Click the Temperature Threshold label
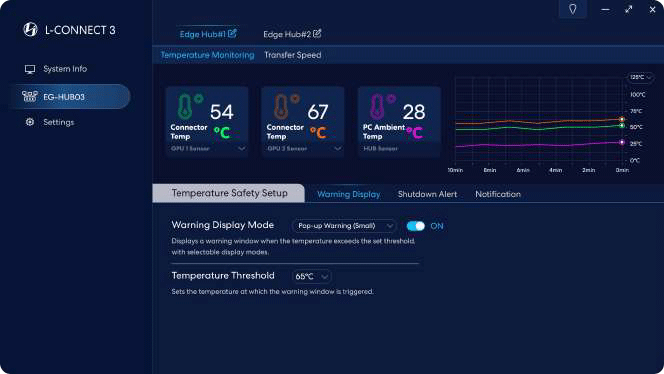Image resolution: width=664 pixels, height=374 pixels. [223, 276]
